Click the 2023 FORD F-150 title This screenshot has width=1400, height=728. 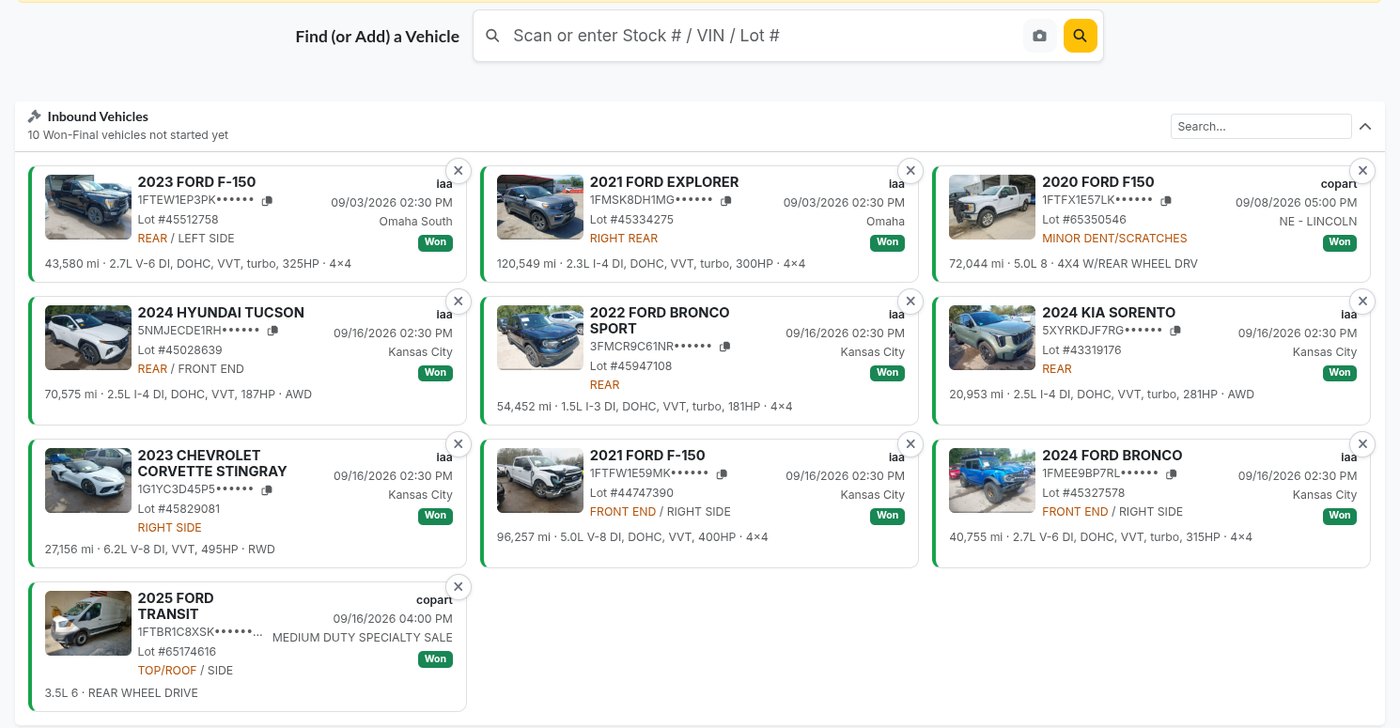click(x=197, y=182)
